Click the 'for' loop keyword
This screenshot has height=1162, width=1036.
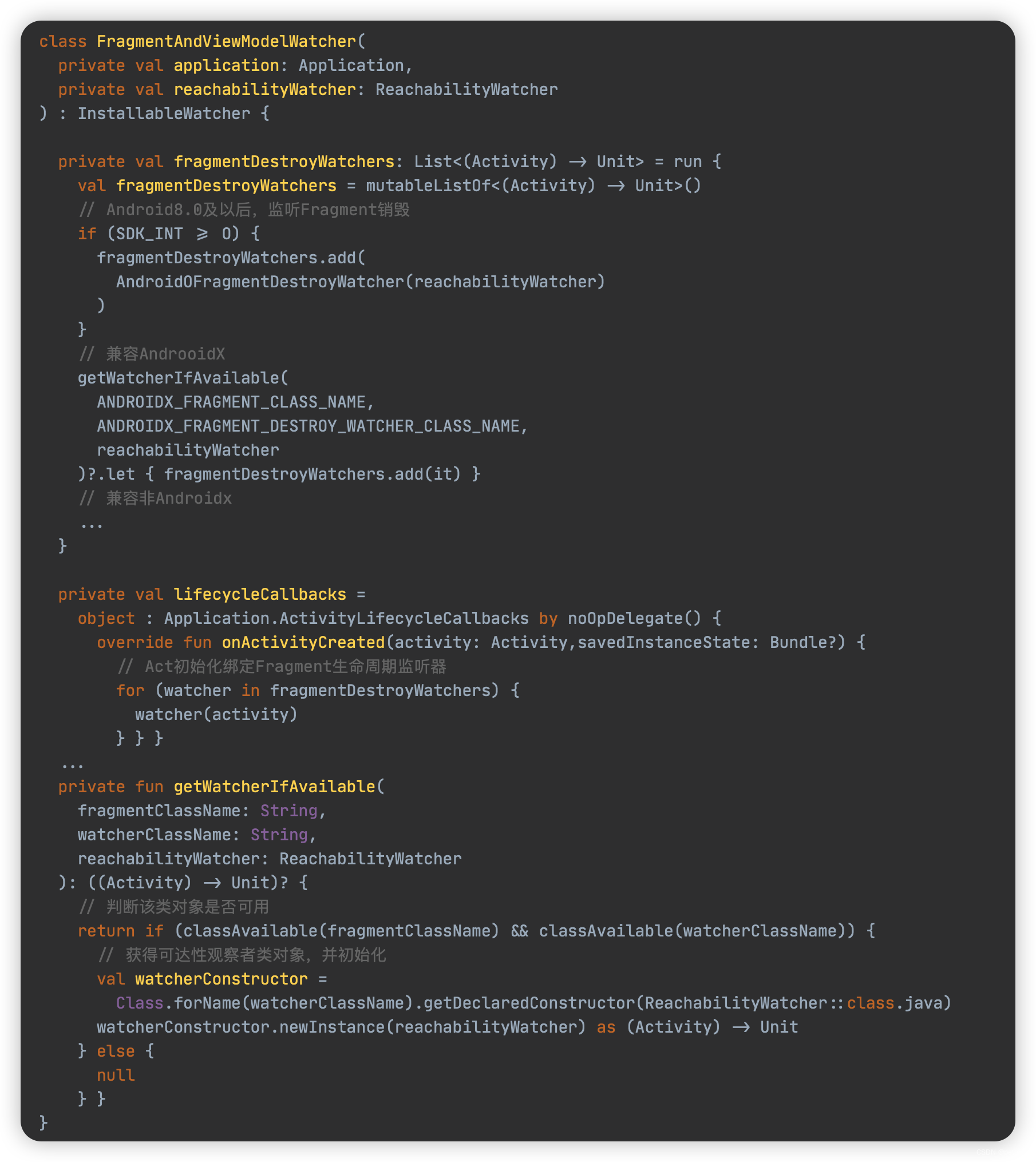click(x=131, y=691)
